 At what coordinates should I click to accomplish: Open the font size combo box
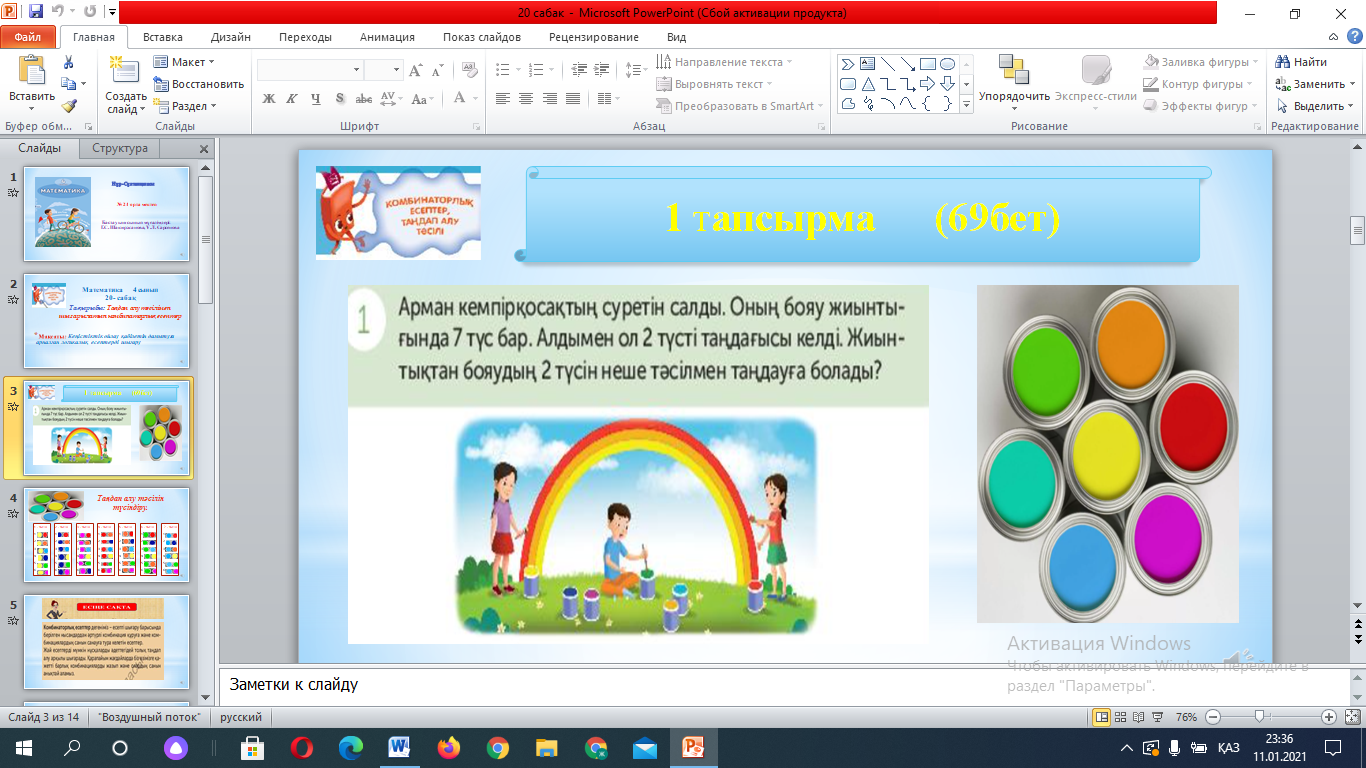383,70
